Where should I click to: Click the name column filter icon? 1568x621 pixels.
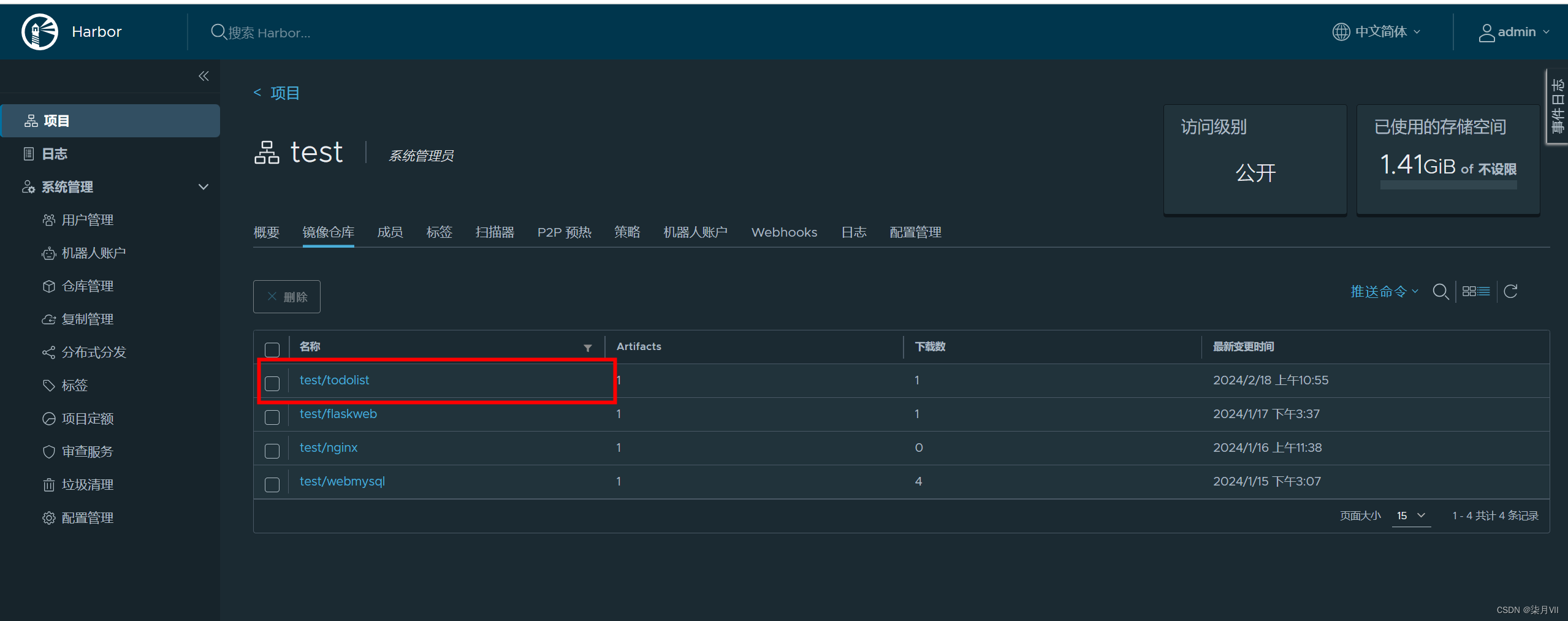click(x=588, y=348)
